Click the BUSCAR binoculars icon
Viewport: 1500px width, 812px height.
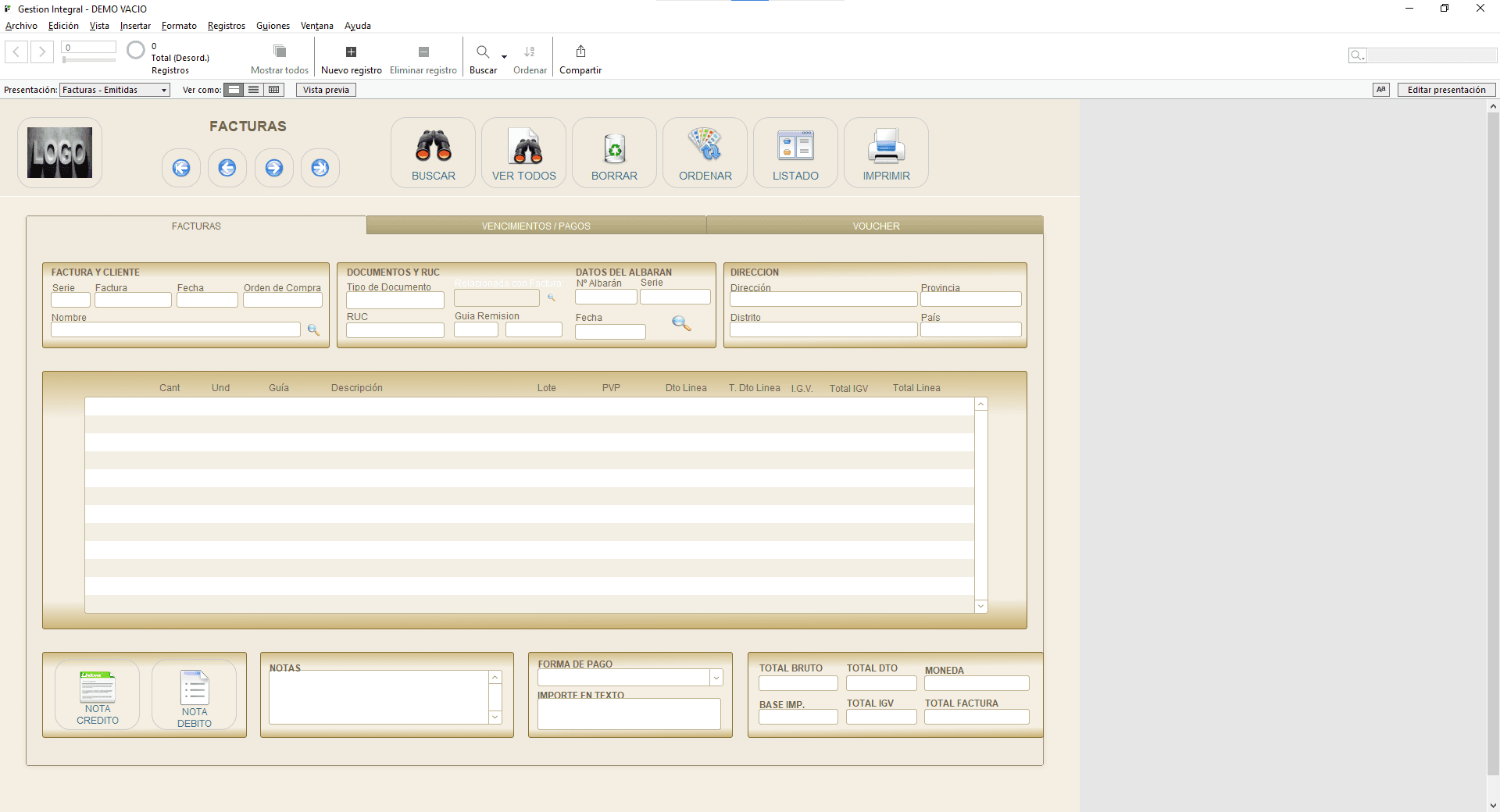[433, 147]
